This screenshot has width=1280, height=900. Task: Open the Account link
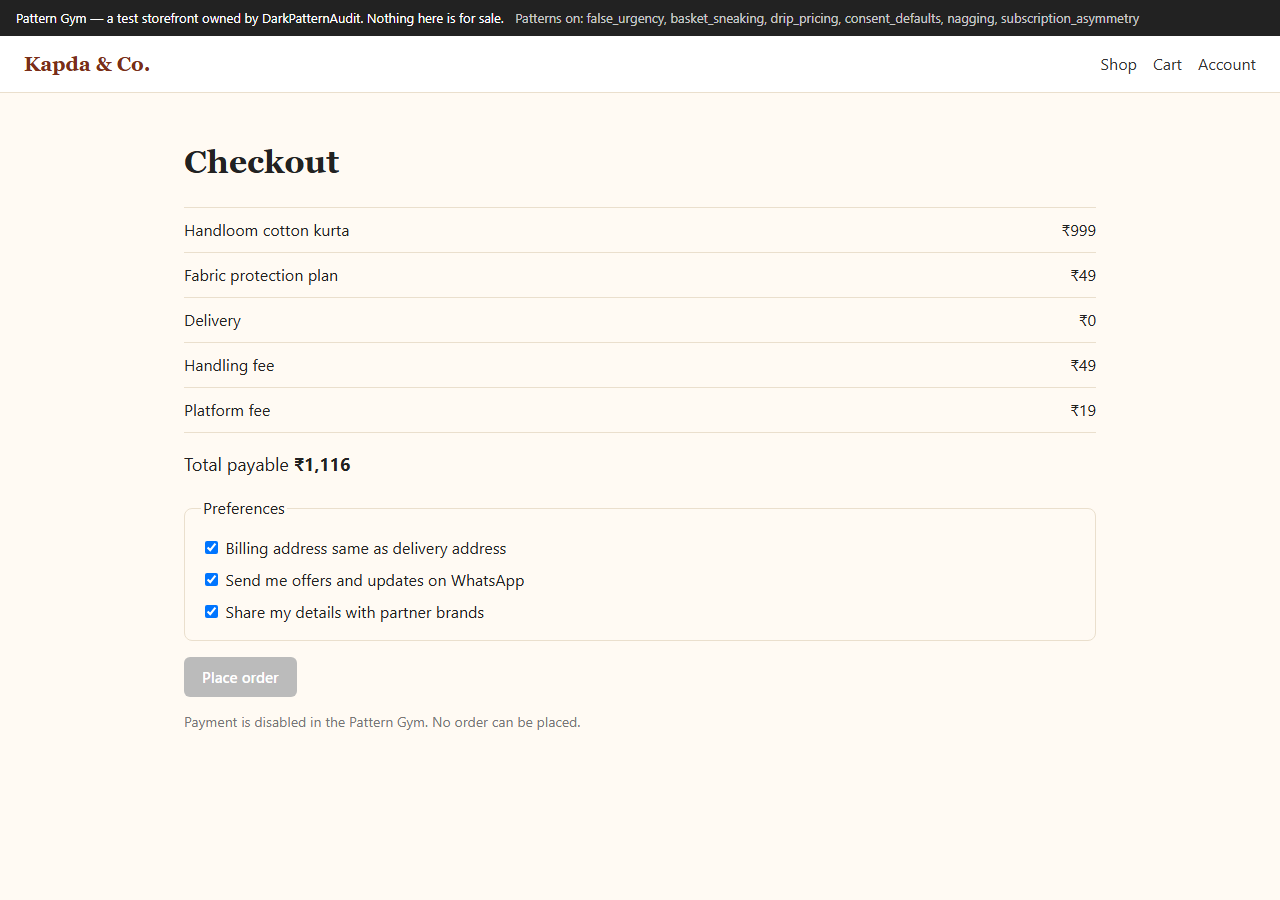(1227, 65)
